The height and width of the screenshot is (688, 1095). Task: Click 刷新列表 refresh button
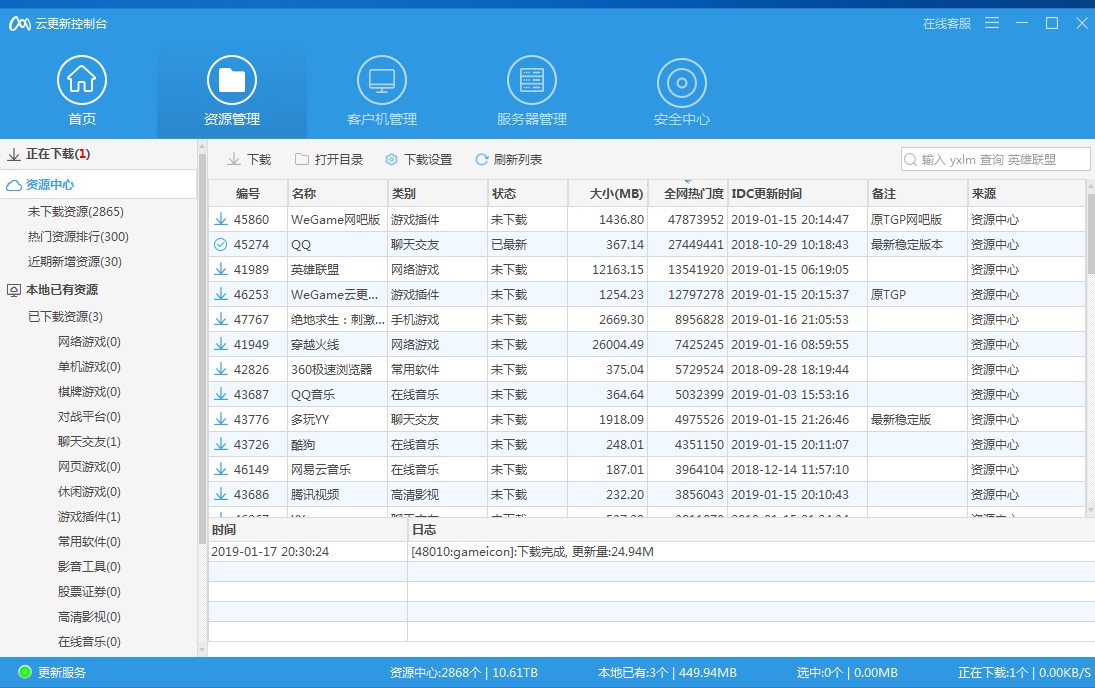pos(508,159)
